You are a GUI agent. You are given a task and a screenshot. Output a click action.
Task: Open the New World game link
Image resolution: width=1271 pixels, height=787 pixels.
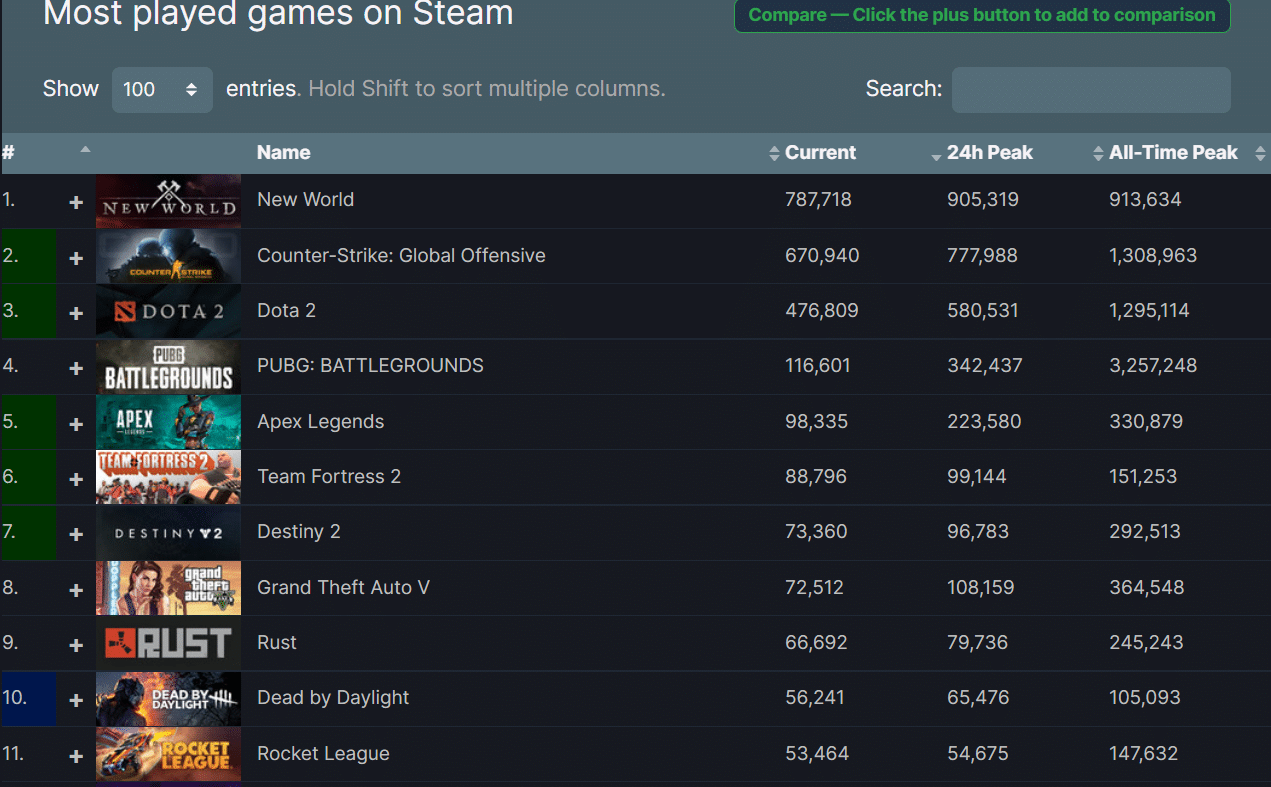click(x=305, y=199)
